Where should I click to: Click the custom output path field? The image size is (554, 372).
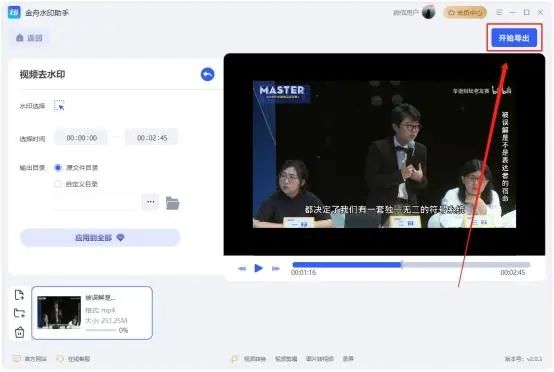pyautogui.click(x=95, y=202)
